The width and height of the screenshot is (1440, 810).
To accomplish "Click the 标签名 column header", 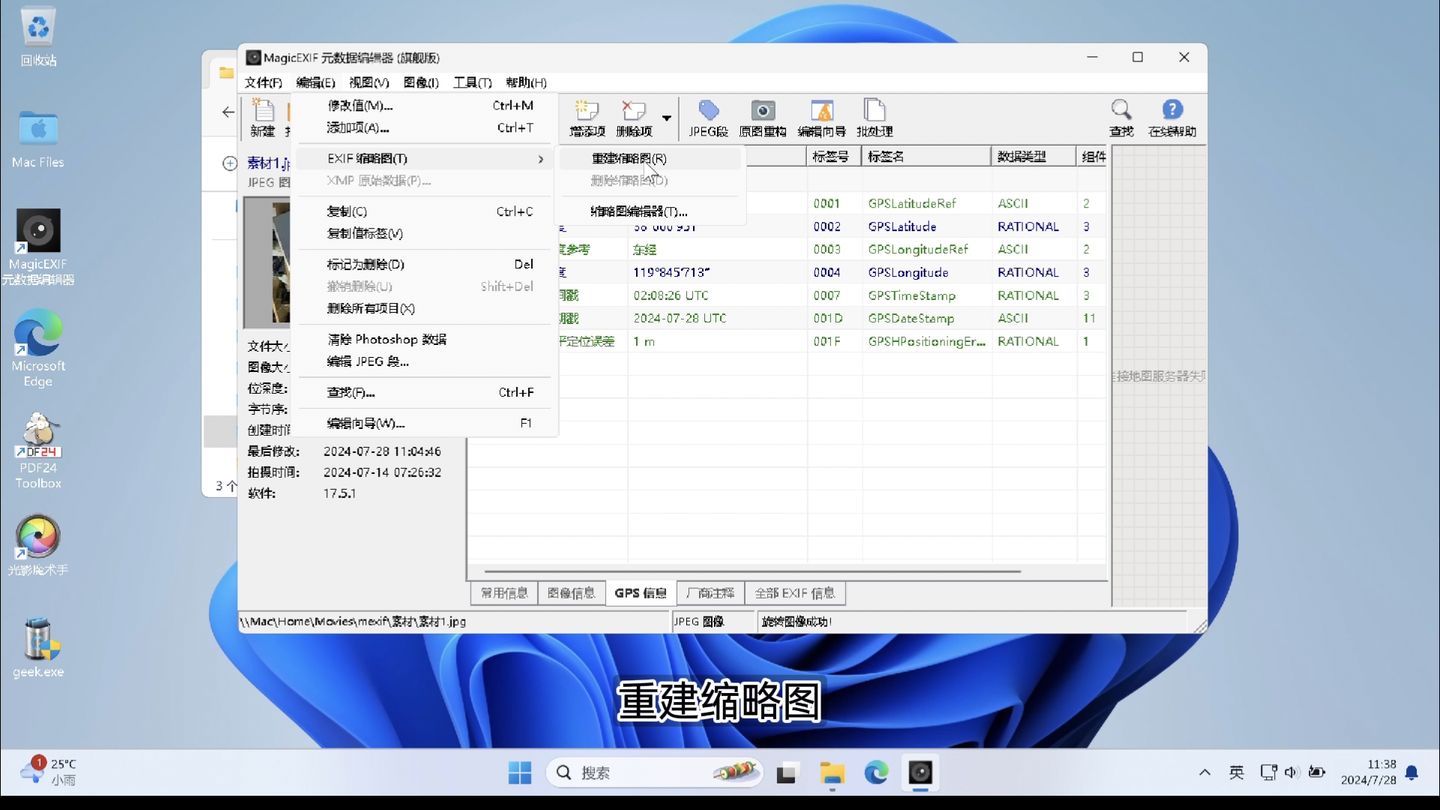I will (927, 156).
